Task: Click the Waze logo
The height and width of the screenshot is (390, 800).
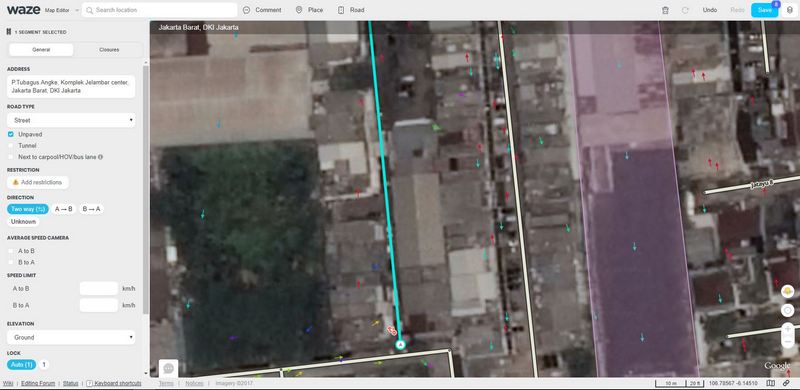Action: click(x=22, y=10)
